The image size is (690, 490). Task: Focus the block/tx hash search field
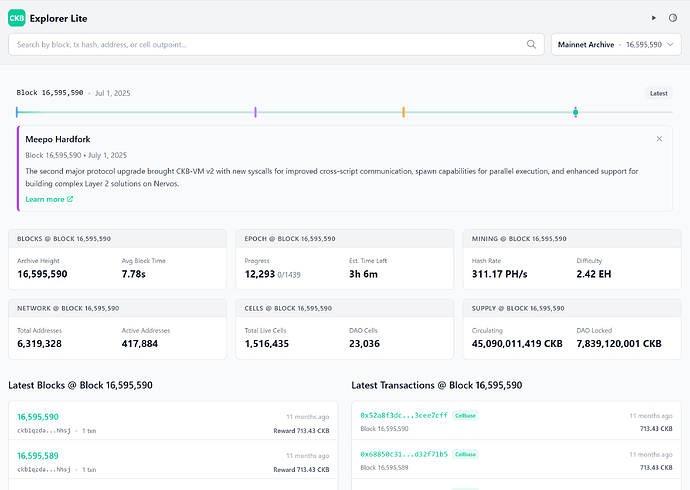pyautogui.click(x=276, y=44)
